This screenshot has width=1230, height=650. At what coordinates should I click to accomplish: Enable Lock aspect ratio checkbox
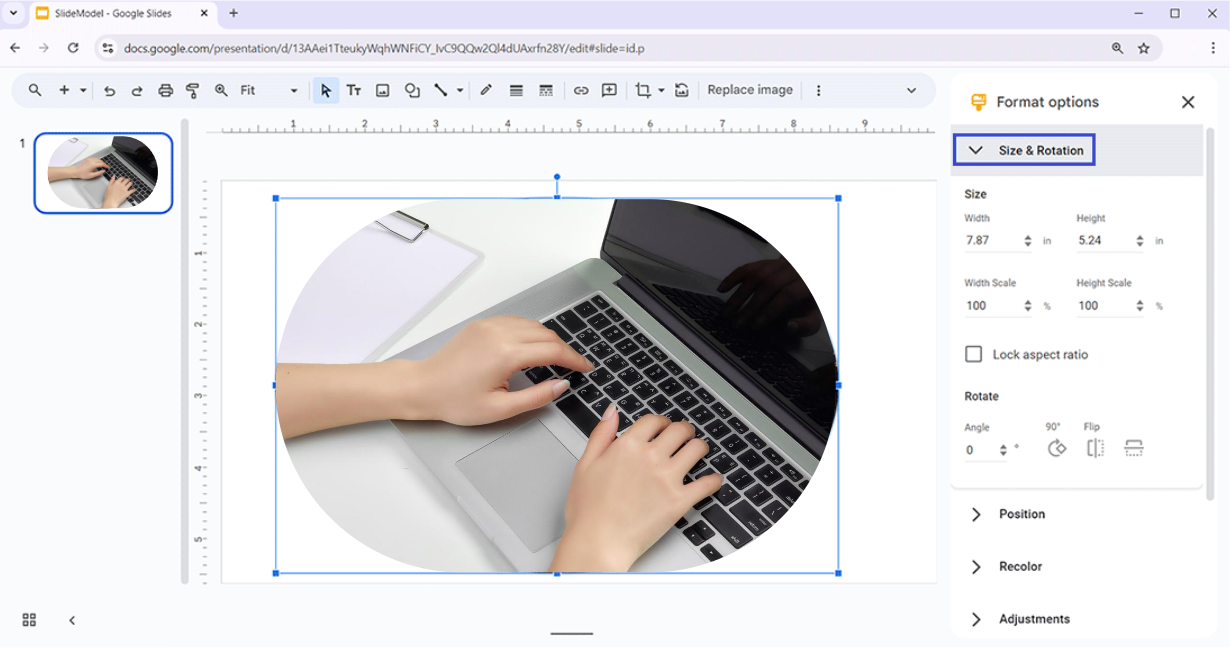pyautogui.click(x=973, y=354)
